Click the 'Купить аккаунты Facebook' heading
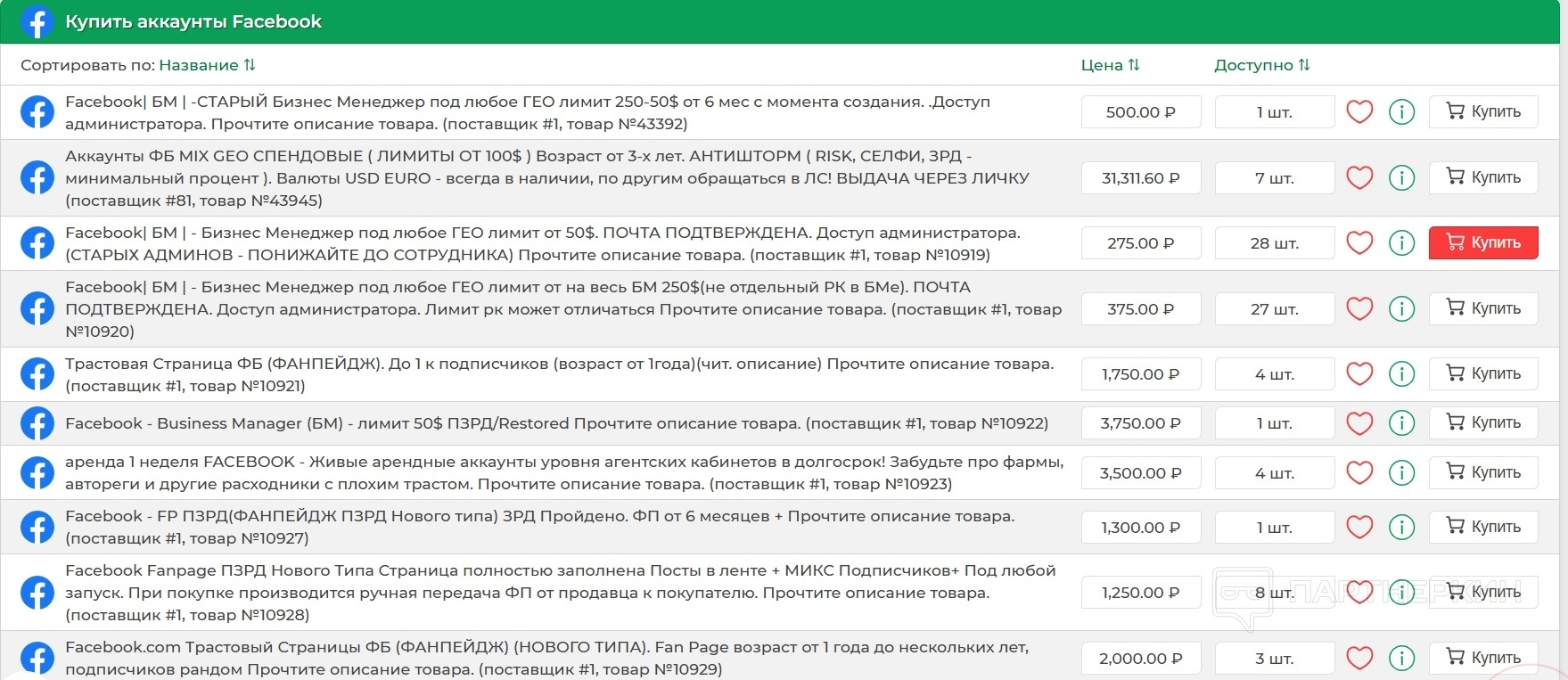The height and width of the screenshot is (680, 1568). [193, 22]
